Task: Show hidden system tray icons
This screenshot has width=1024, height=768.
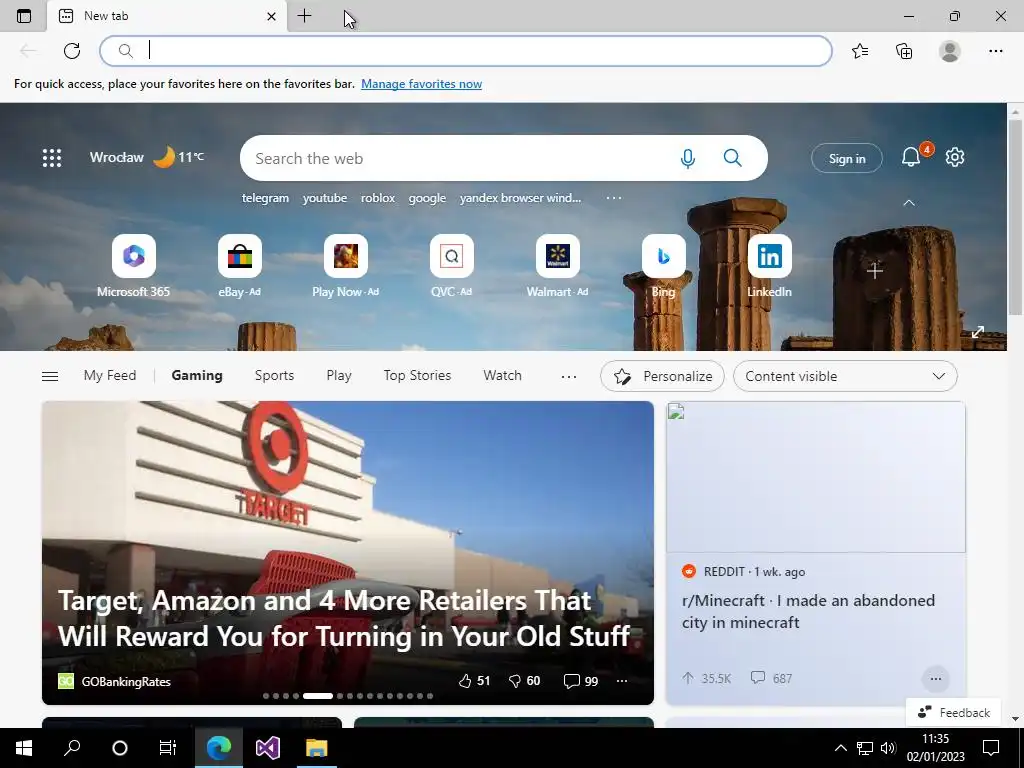Action: pyautogui.click(x=840, y=748)
